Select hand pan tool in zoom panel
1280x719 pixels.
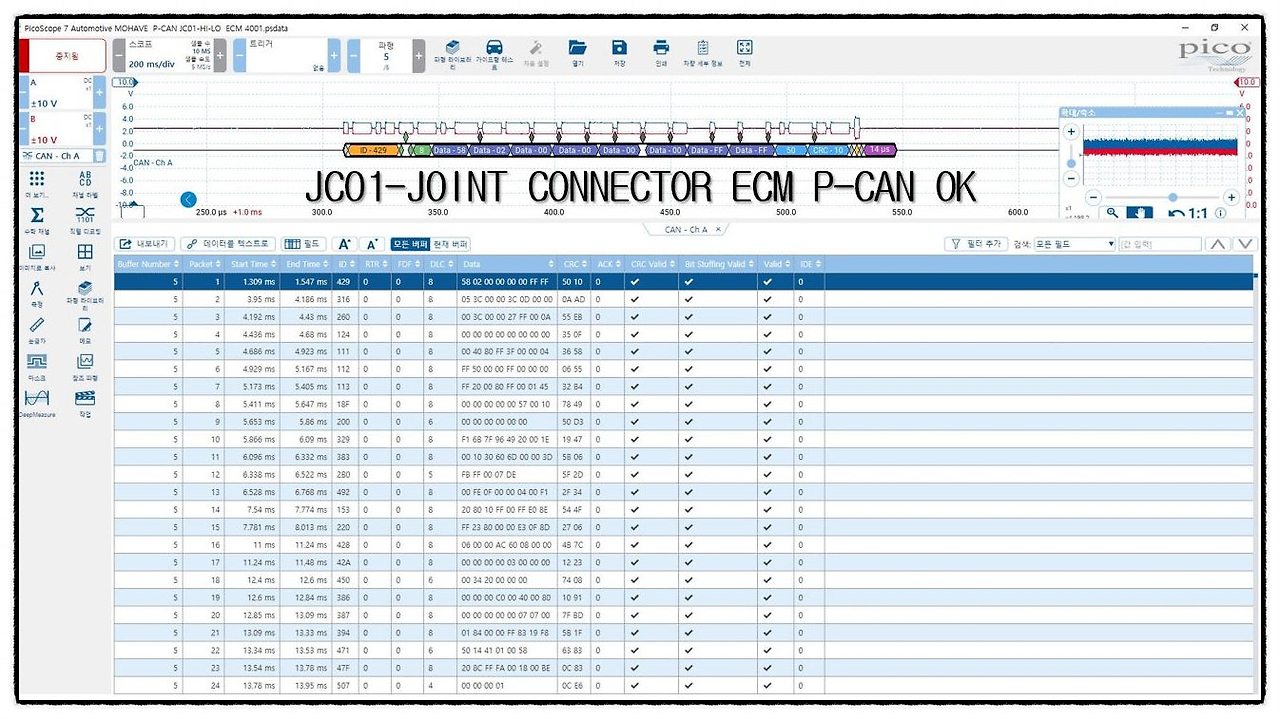coord(1140,213)
